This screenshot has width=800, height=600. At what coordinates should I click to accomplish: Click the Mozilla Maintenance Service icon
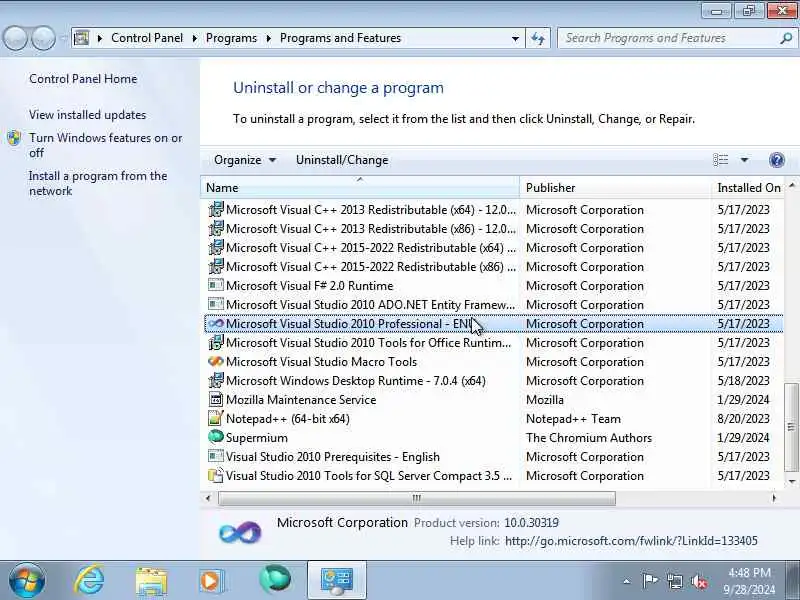216,399
